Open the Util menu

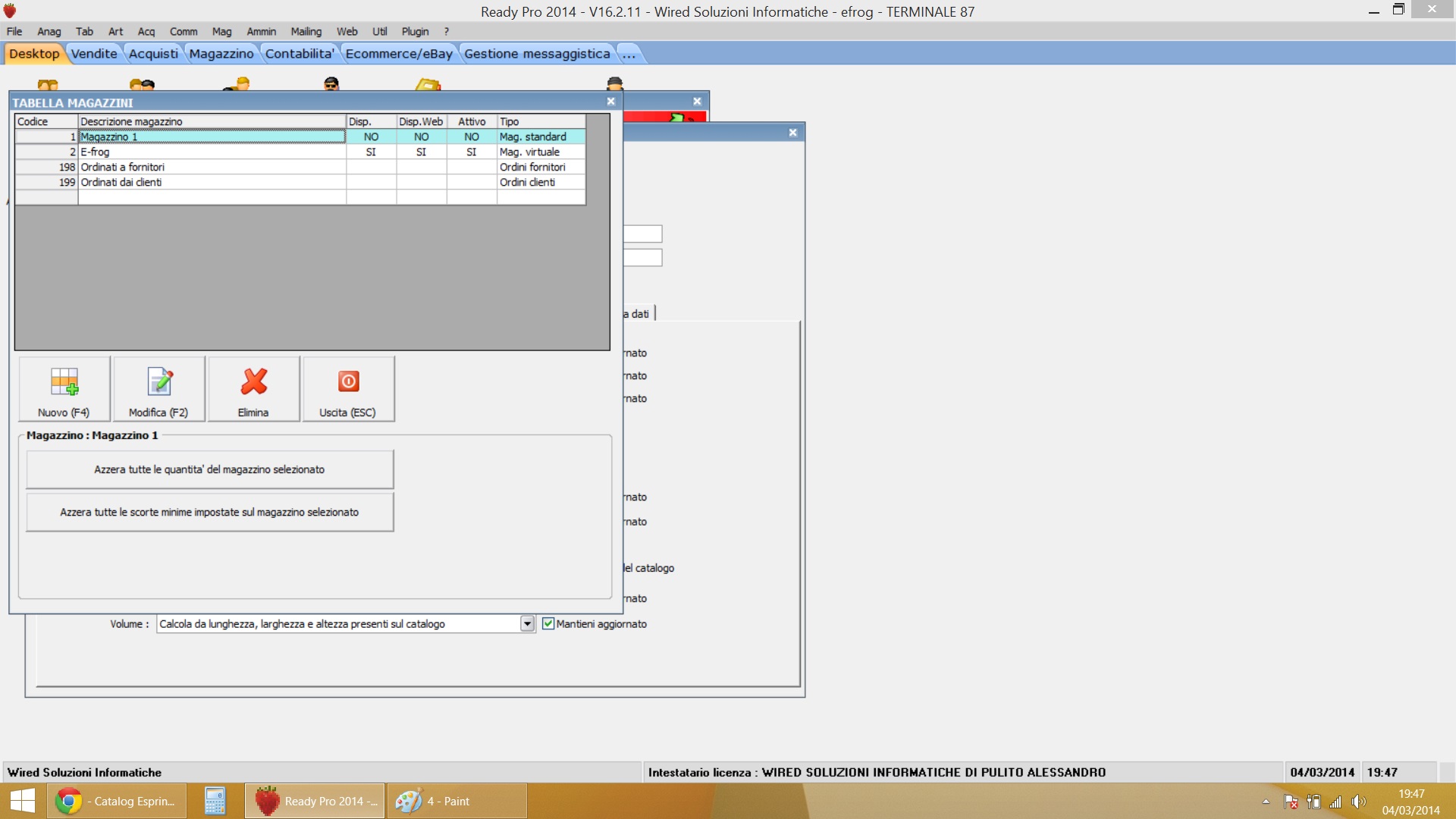click(380, 31)
